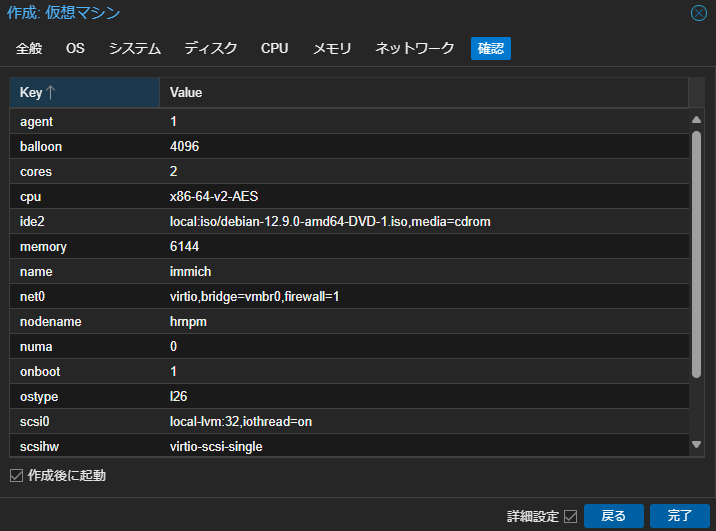The height and width of the screenshot is (531, 716).
Task: Click the 完了 button to finish
Action: [679, 516]
